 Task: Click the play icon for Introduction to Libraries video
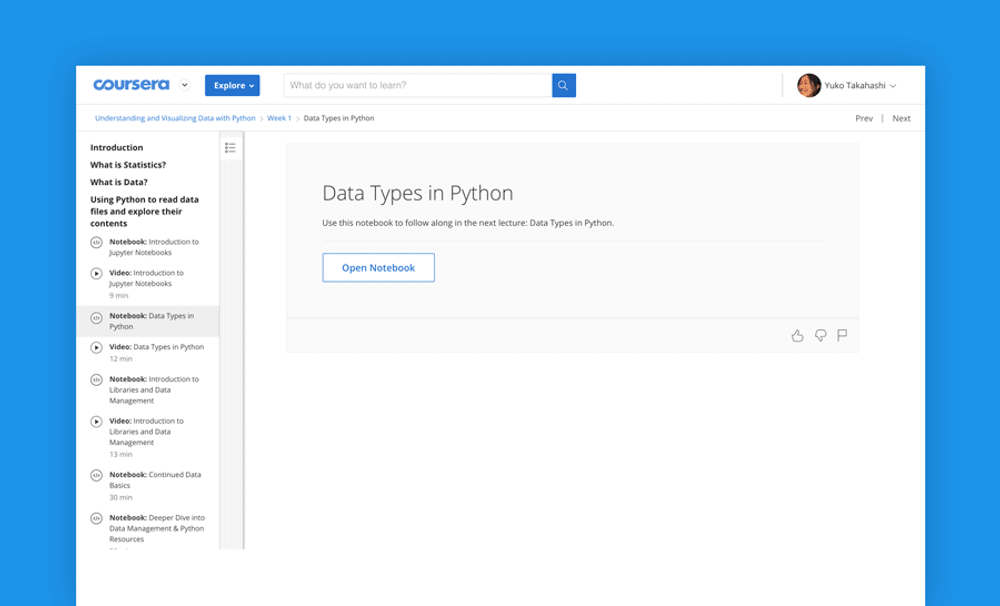(x=96, y=421)
